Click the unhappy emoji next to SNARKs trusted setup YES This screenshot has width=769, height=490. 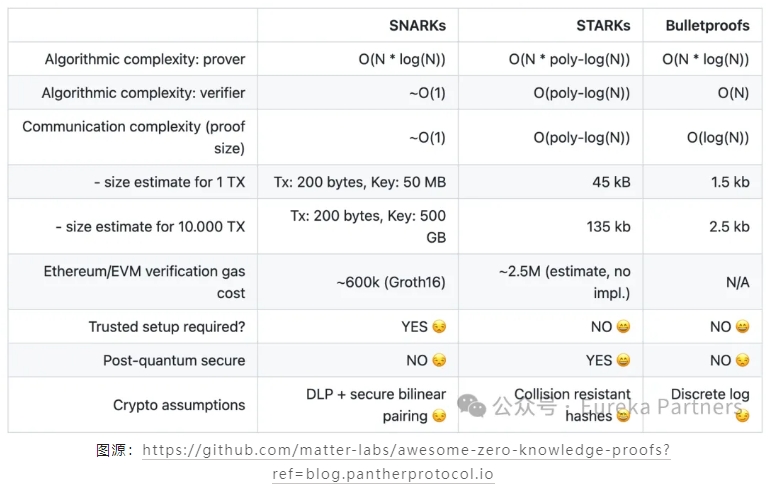439,327
